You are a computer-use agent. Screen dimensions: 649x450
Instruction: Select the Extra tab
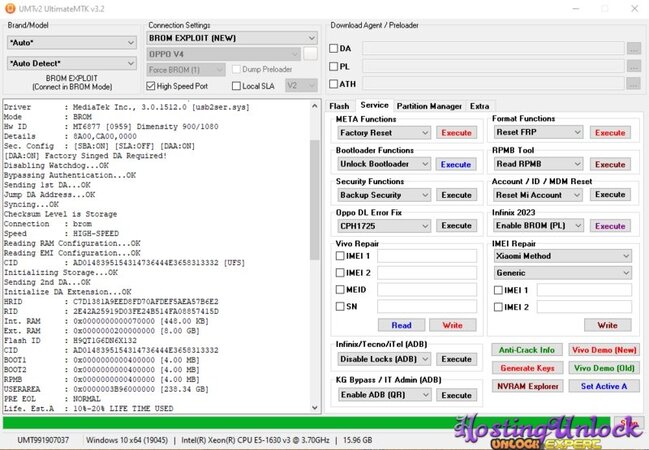click(x=480, y=105)
